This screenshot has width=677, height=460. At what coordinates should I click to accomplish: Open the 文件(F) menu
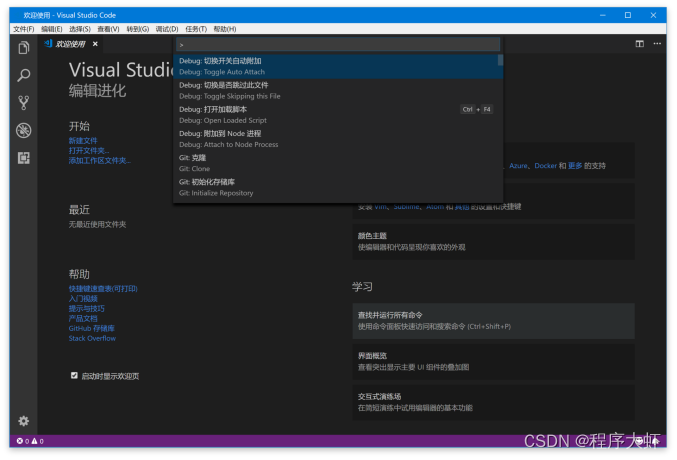pyautogui.click(x=23, y=29)
